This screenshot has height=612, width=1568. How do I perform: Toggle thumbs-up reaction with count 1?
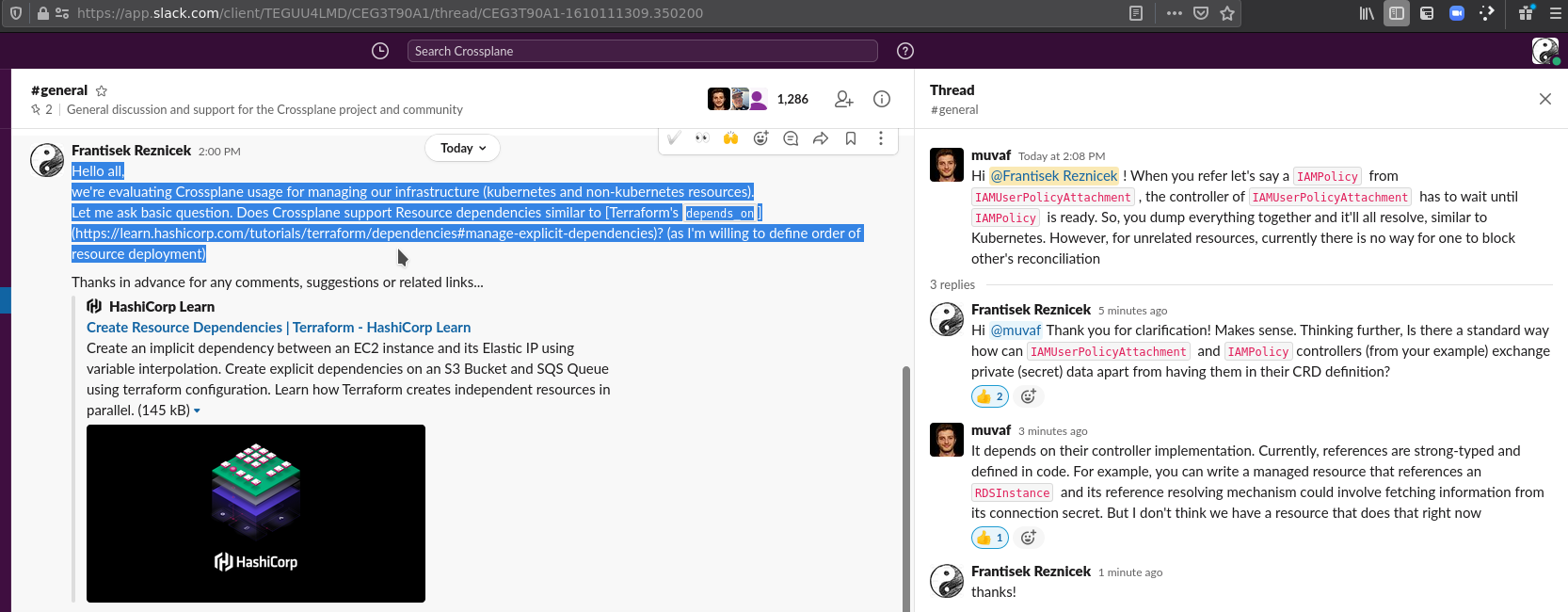(990, 538)
